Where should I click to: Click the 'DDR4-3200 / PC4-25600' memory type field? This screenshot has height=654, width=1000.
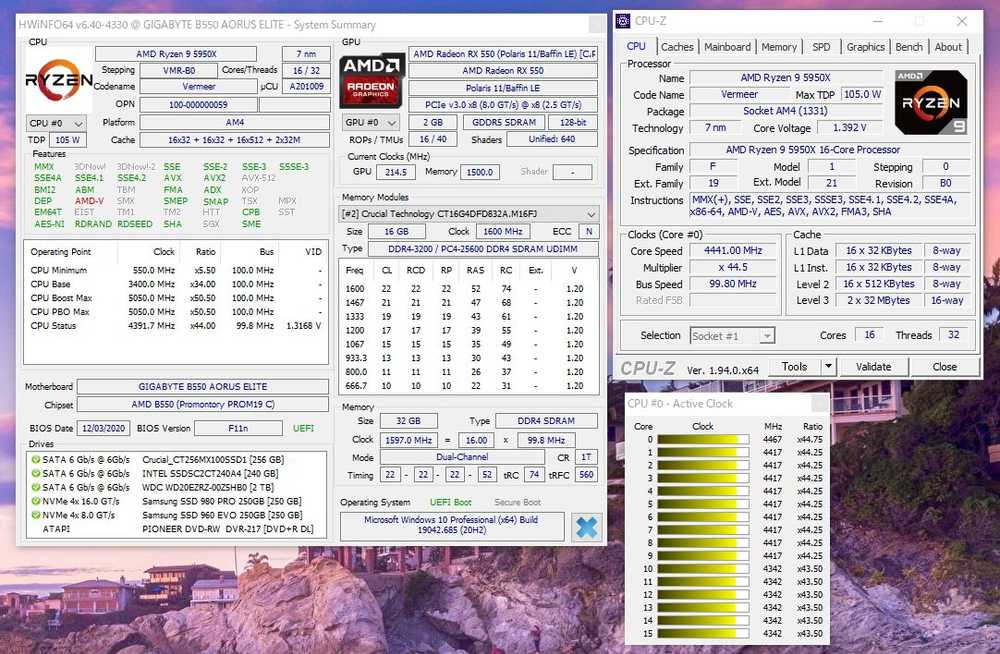483,249
